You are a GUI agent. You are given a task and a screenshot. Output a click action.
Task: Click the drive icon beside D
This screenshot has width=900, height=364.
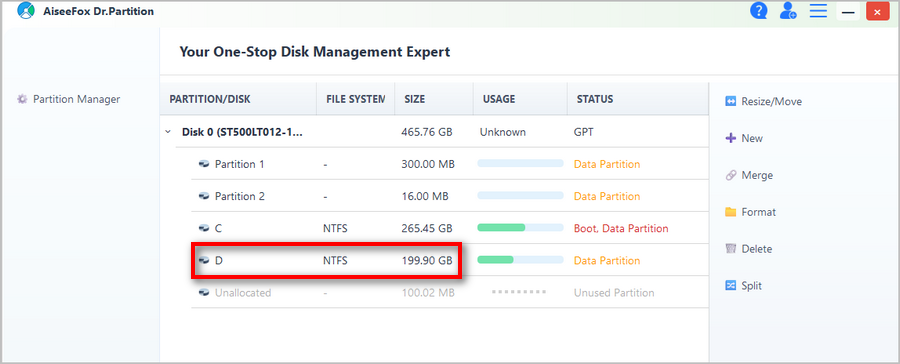pyautogui.click(x=204, y=261)
